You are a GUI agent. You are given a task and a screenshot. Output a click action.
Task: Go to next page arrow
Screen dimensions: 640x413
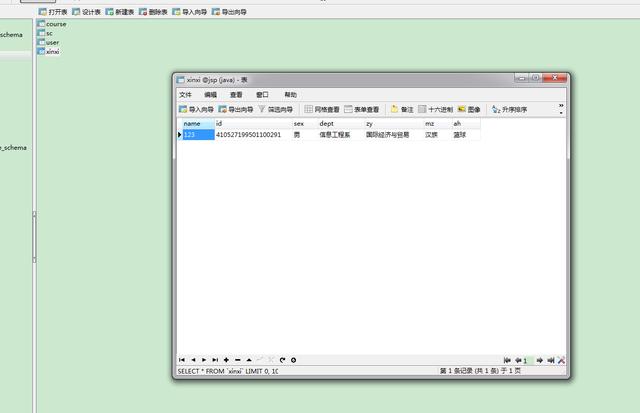(x=540, y=360)
